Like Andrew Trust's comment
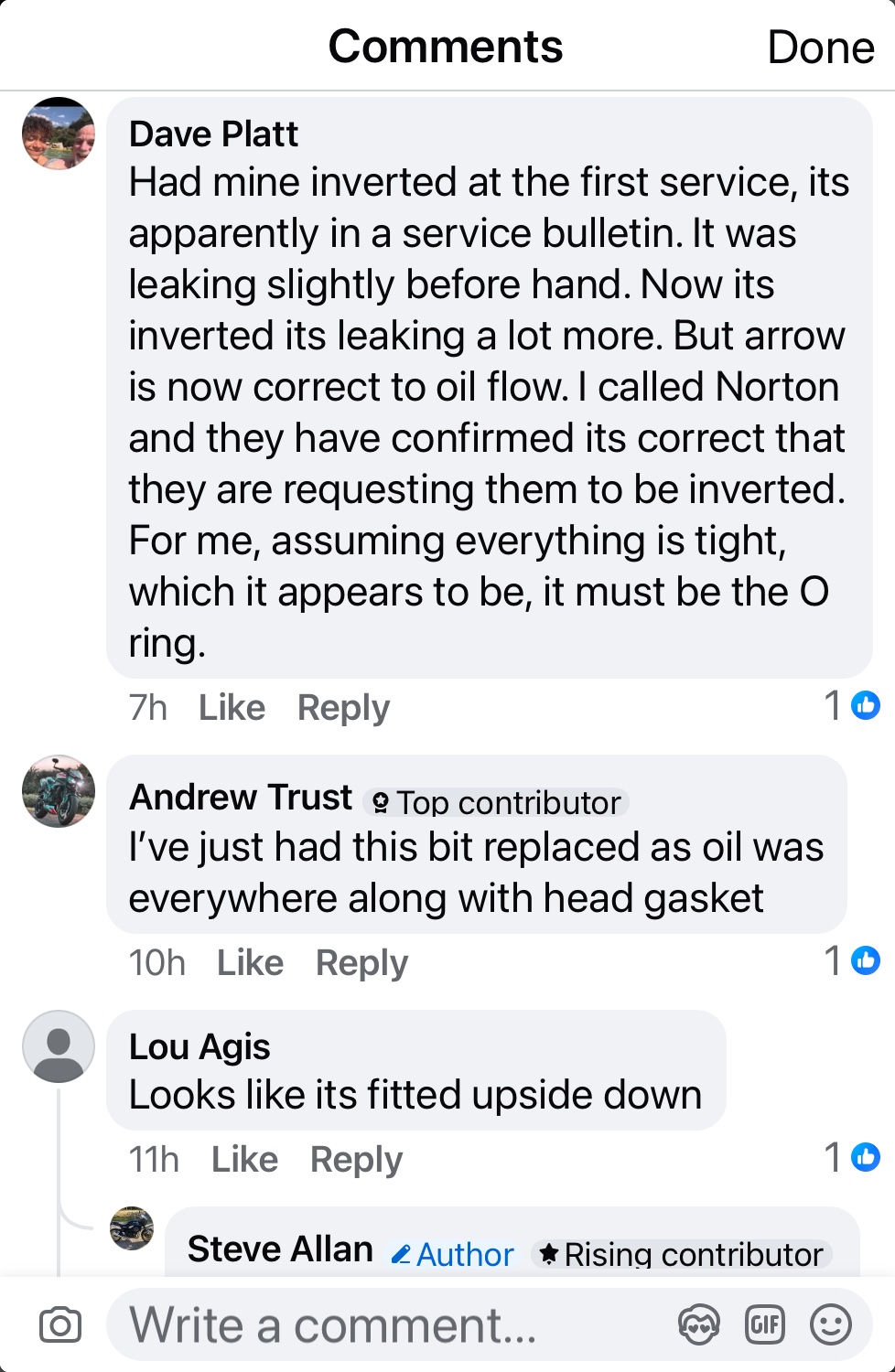 click(x=250, y=962)
